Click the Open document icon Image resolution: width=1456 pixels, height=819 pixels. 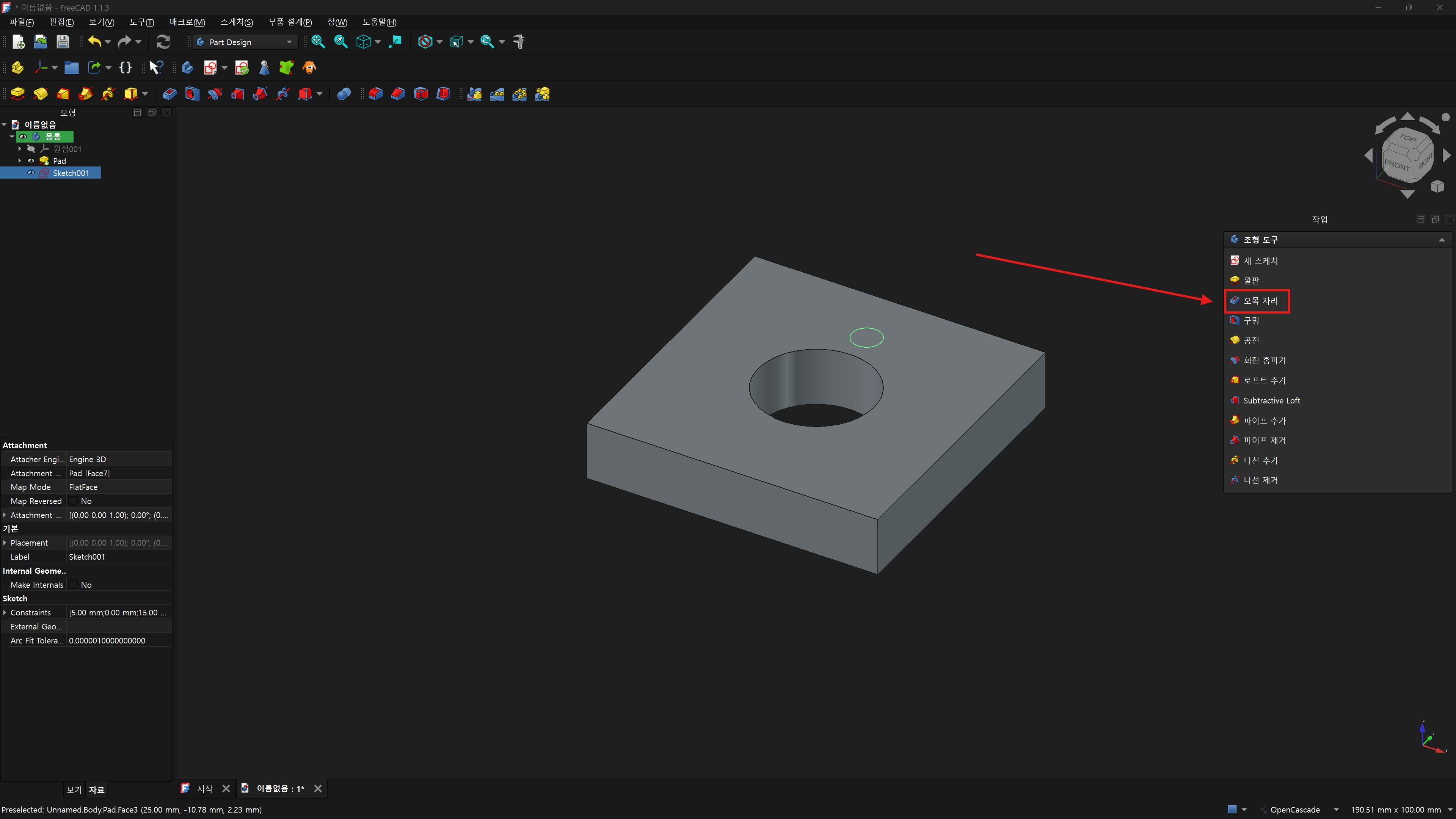coord(40,42)
